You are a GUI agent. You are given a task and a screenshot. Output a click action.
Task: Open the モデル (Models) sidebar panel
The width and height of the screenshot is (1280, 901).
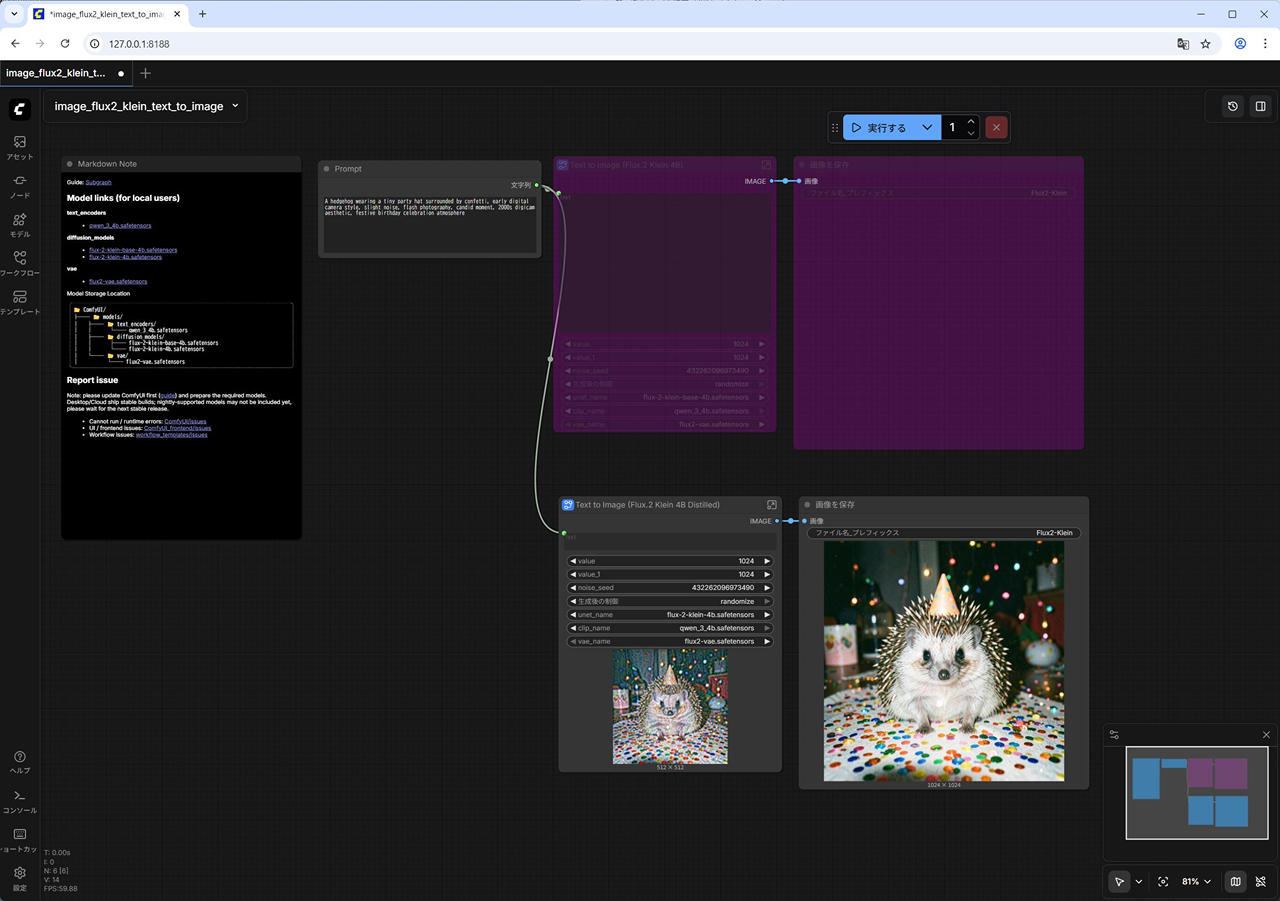point(20,225)
